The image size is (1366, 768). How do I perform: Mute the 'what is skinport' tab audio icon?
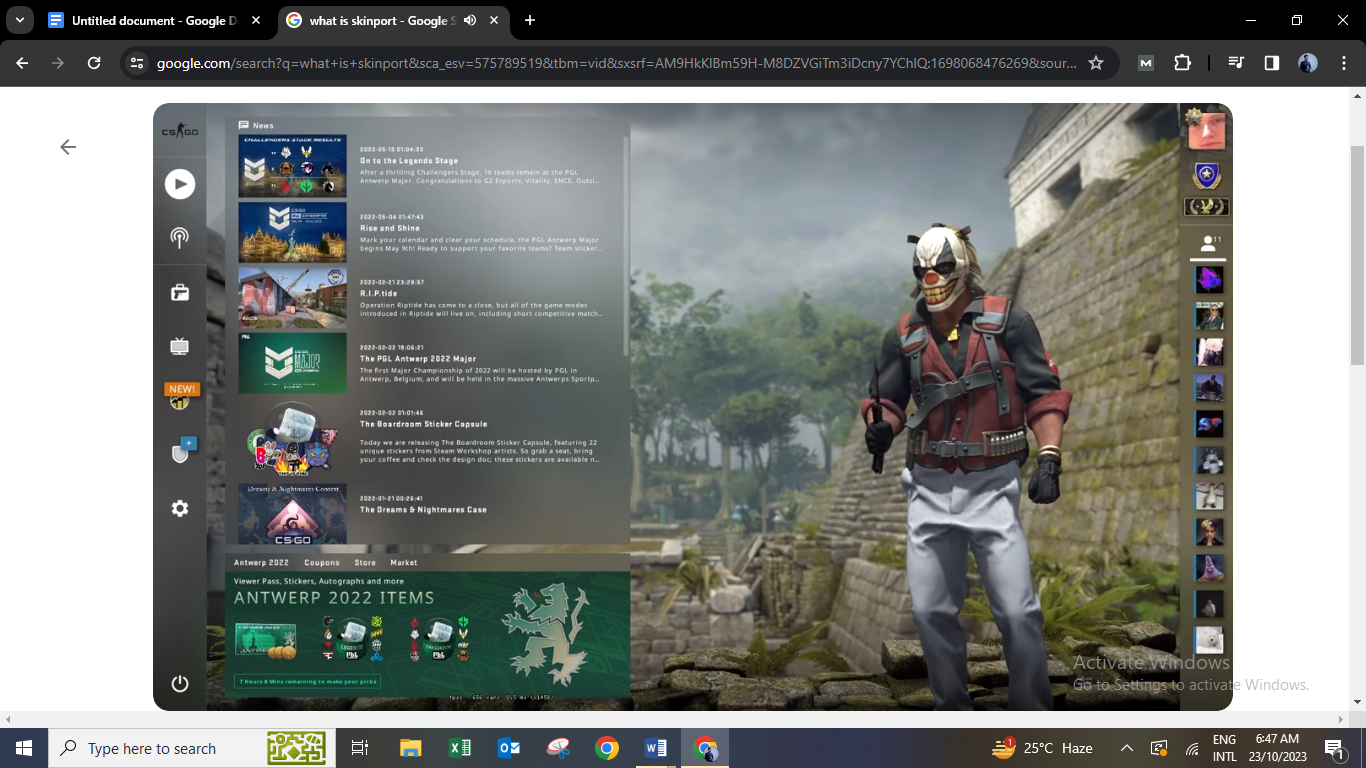pyautogui.click(x=470, y=20)
